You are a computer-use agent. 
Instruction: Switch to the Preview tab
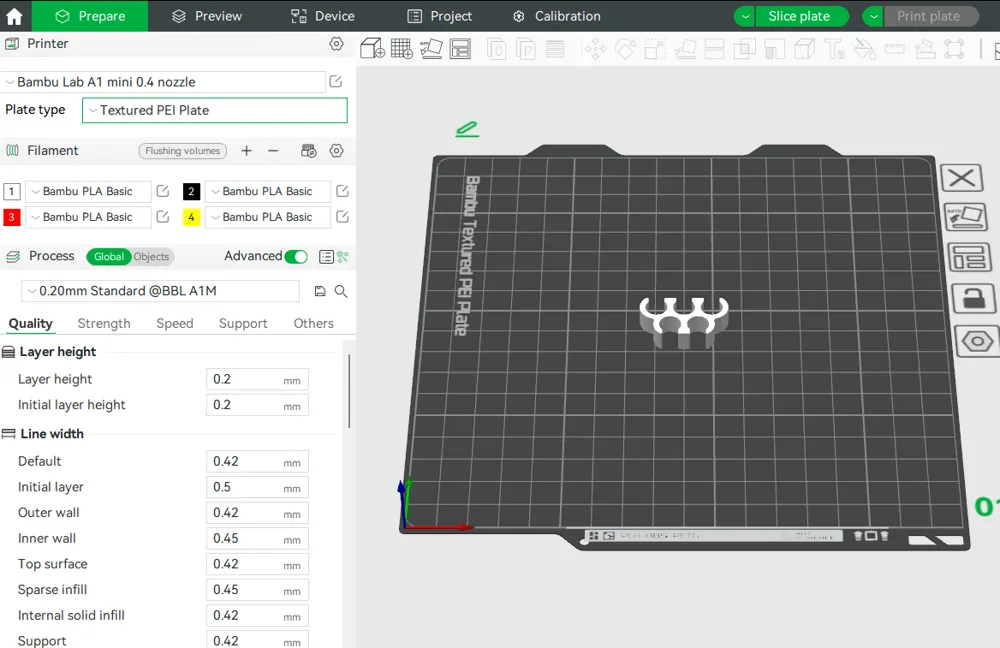[207, 16]
